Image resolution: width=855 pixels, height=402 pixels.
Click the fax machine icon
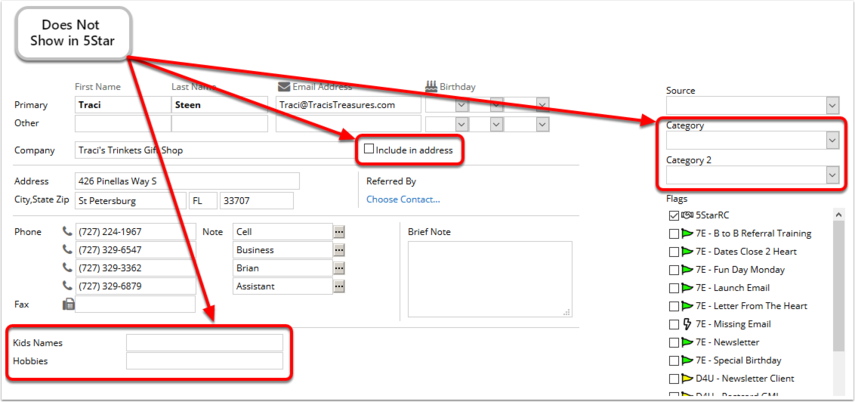pyautogui.click(x=68, y=304)
